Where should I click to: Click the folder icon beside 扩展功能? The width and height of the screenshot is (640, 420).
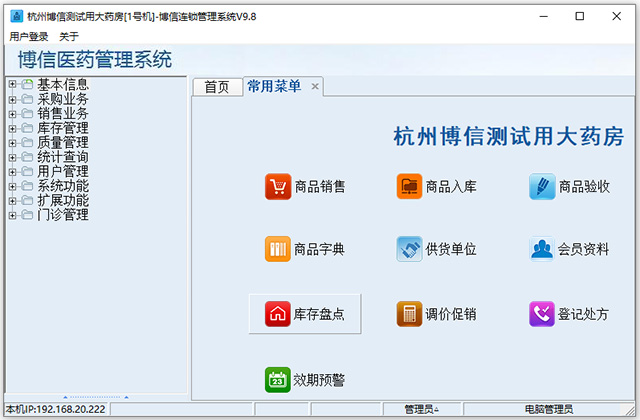(x=27, y=200)
